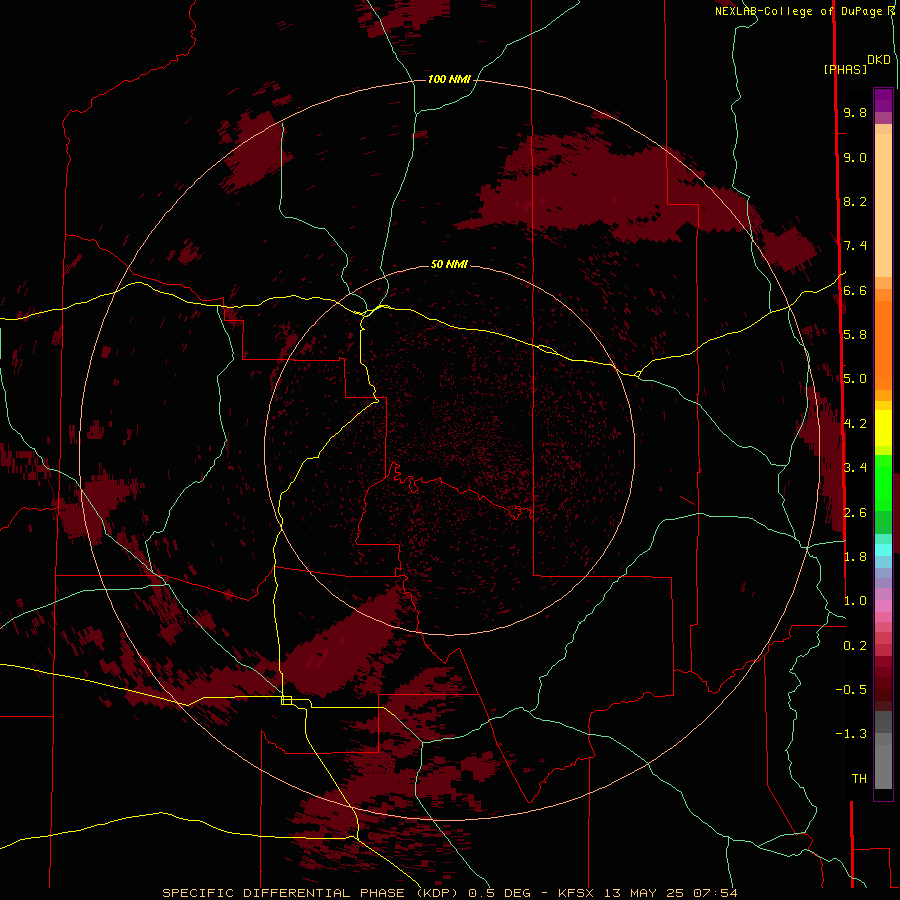Screen dimensions: 900x900
Task: Click the 0.5 DEG elevation text in the caption
Action: (x=502, y=893)
